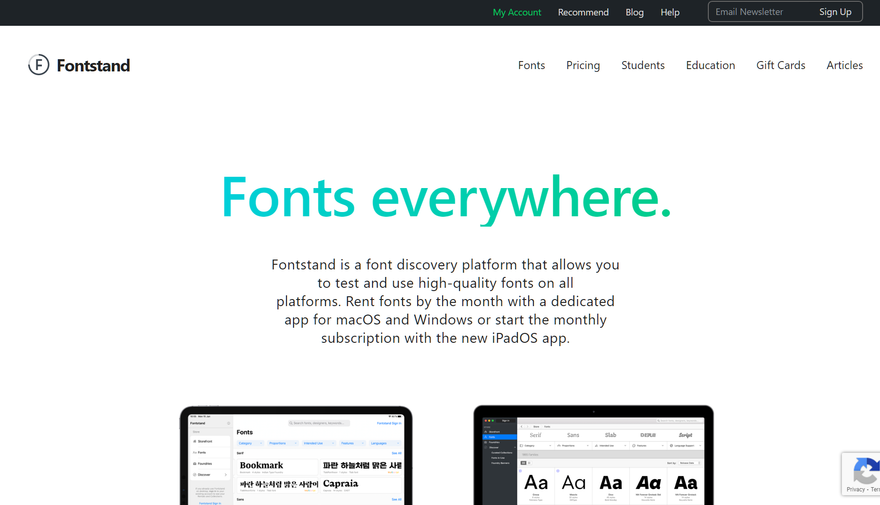
Task: Click the Sign Up newsletter button
Action: [x=835, y=12]
